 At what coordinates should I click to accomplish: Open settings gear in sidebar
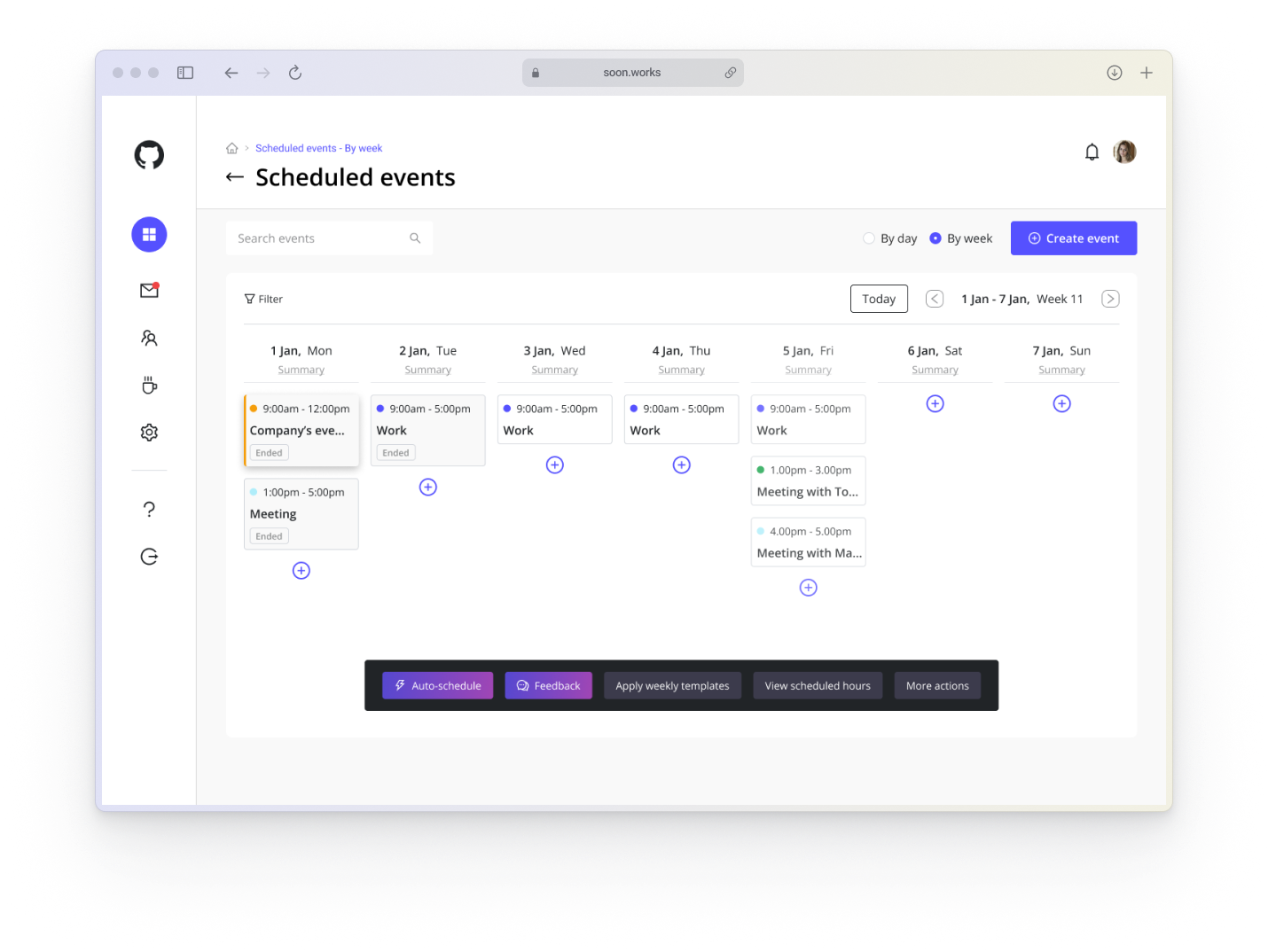click(x=149, y=433)
